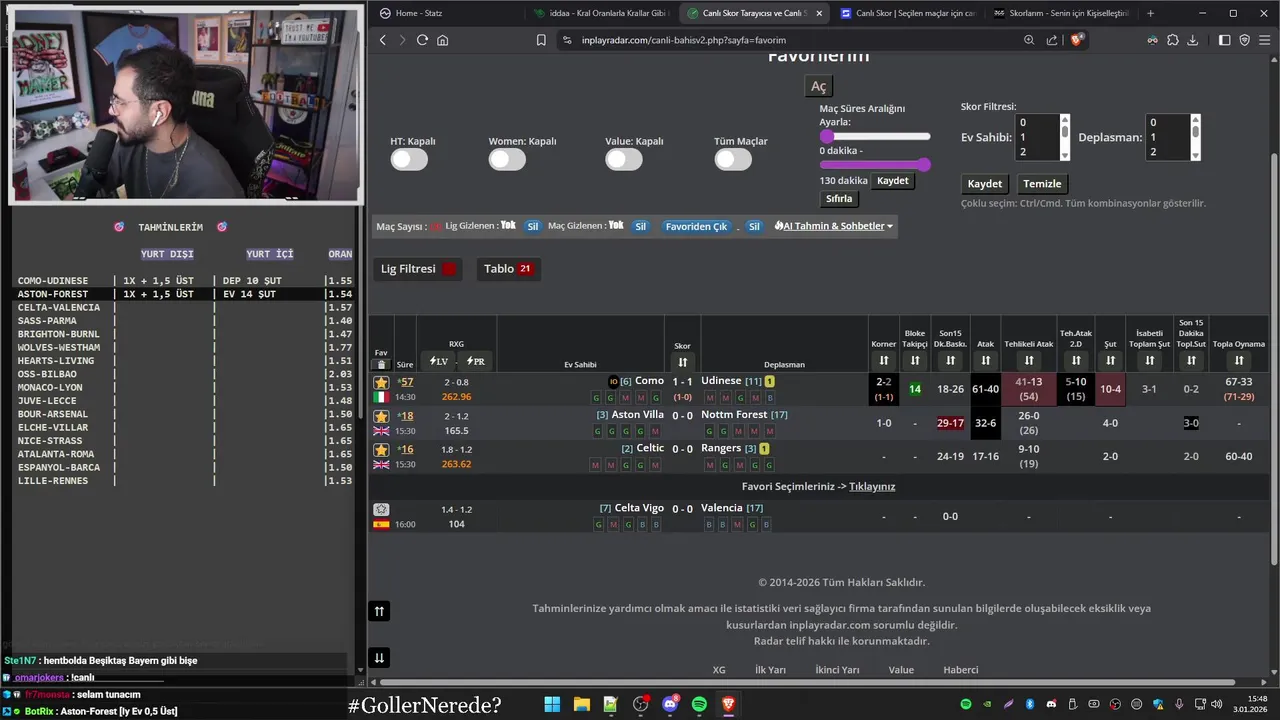Click the browser address bar URL

pos(684,40)
